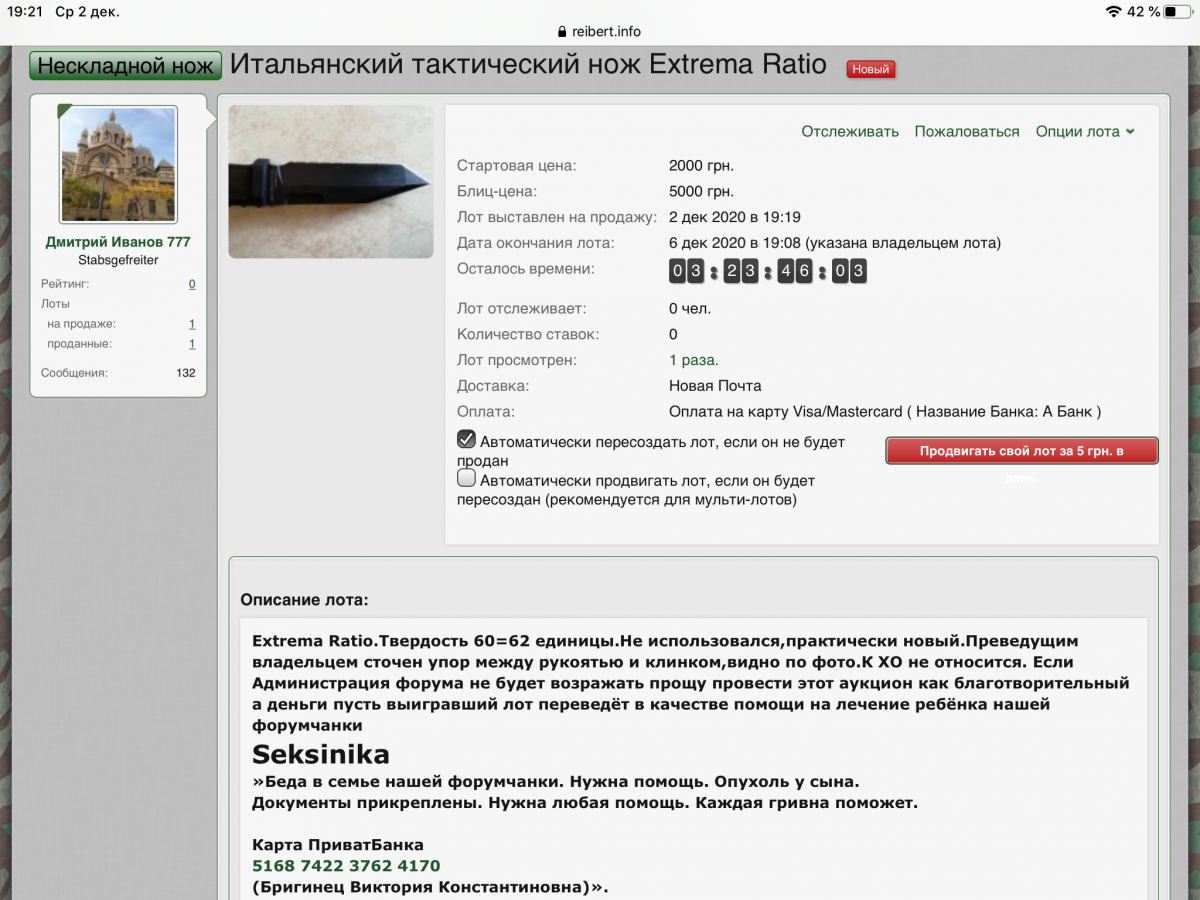Expand the Опции лота dropdown
This screenshot has height=900, width=1200.
[x=1085, y=131]
